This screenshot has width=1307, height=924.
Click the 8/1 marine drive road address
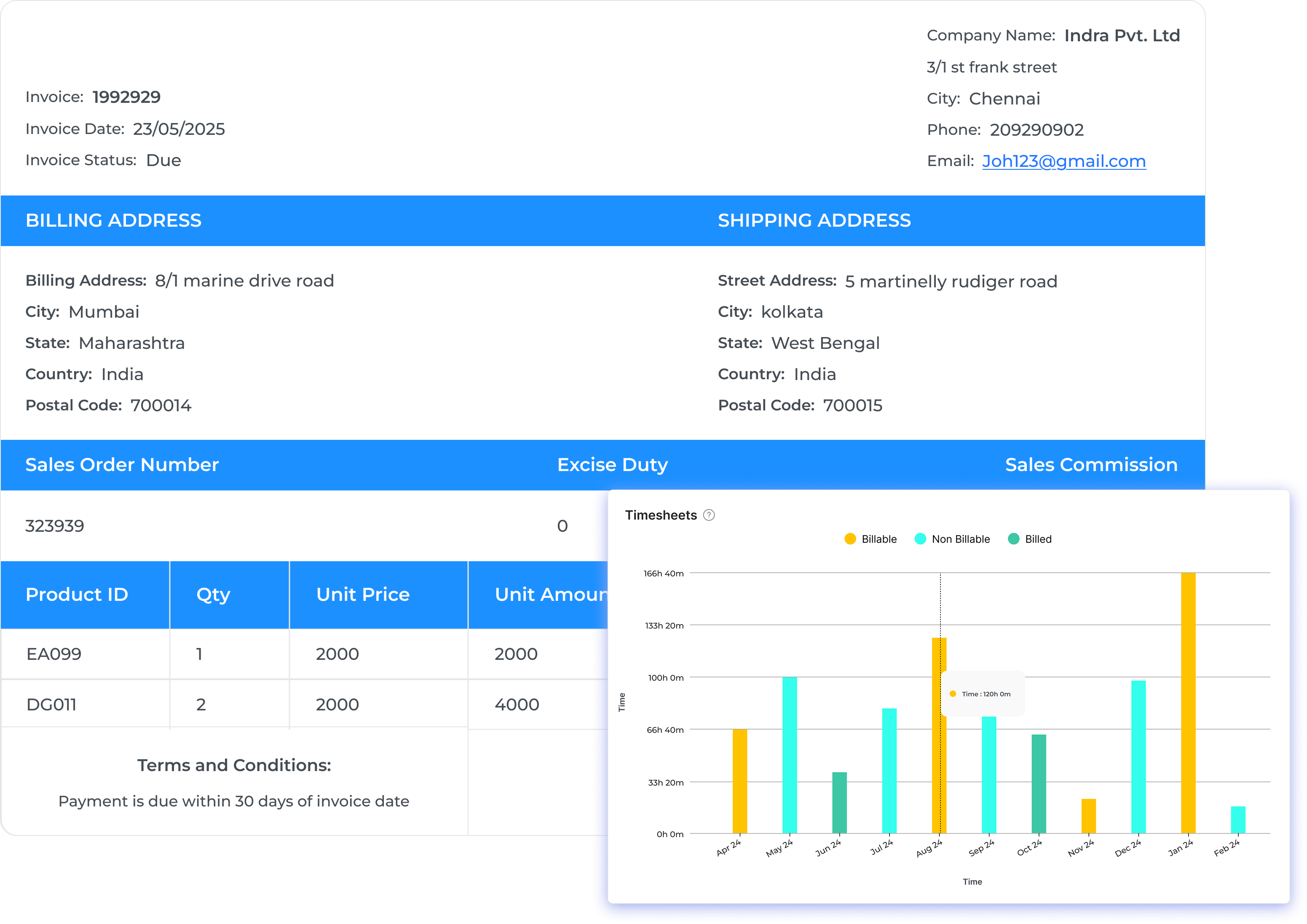[244, 281]
